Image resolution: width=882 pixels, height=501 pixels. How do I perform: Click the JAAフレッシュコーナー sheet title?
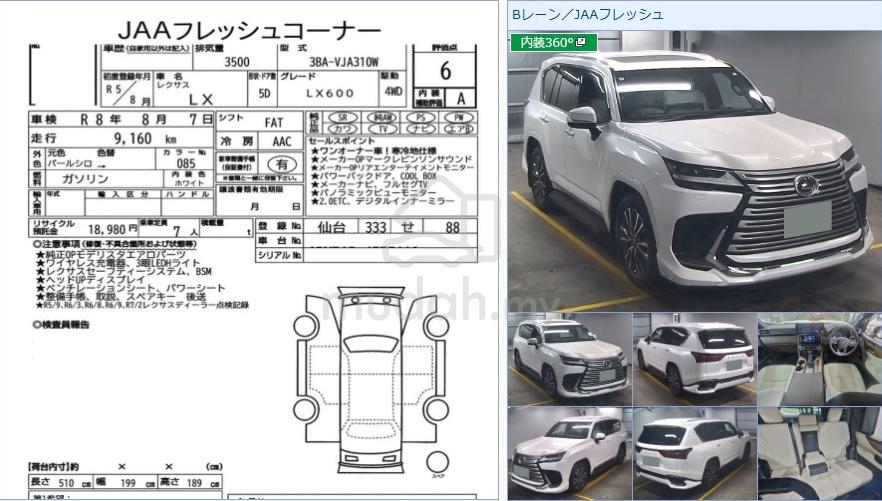(248, 27)
